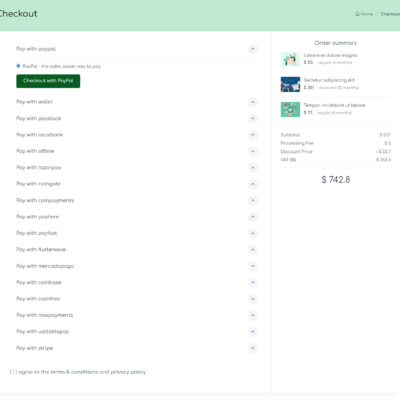Expand the Pay with coinbase chevron

pos(253,282)
